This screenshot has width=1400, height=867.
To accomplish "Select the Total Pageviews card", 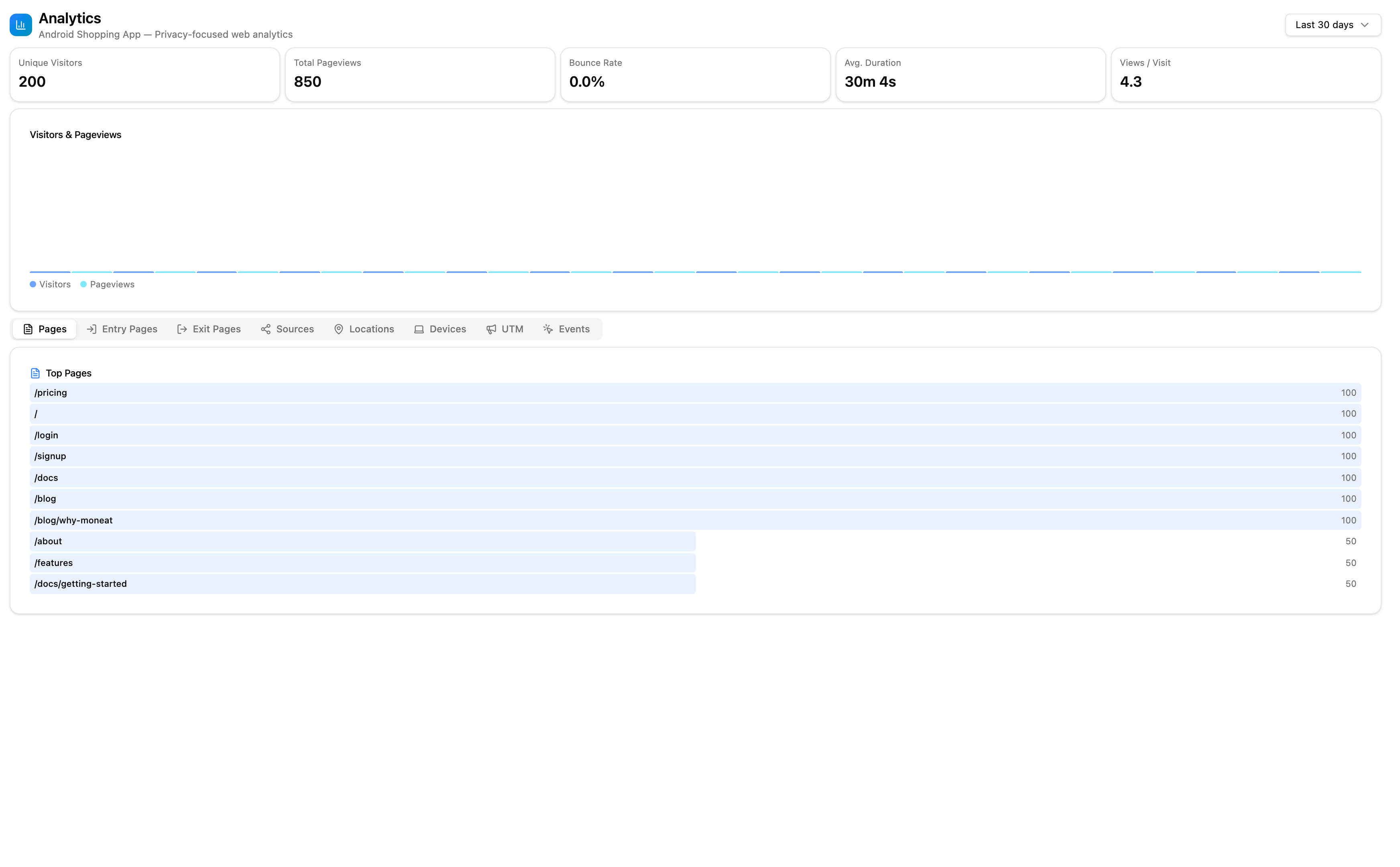I will 420,75.
